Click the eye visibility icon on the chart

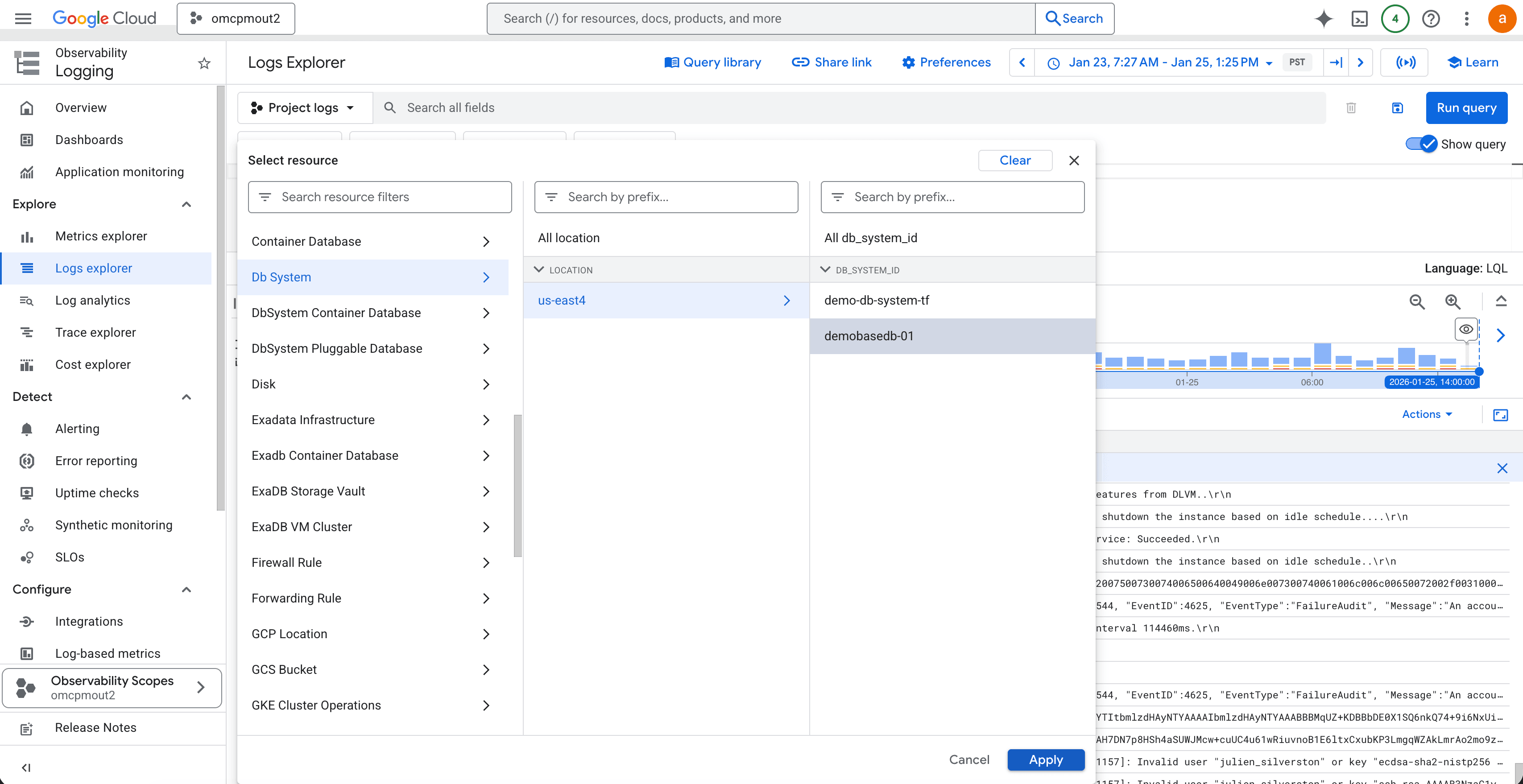click(x=1465, y=329)
